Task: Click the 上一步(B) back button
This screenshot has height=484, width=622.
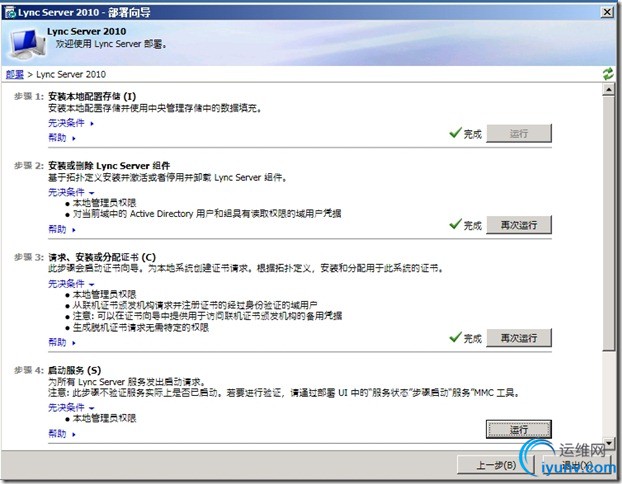Action: click(496, 465)
